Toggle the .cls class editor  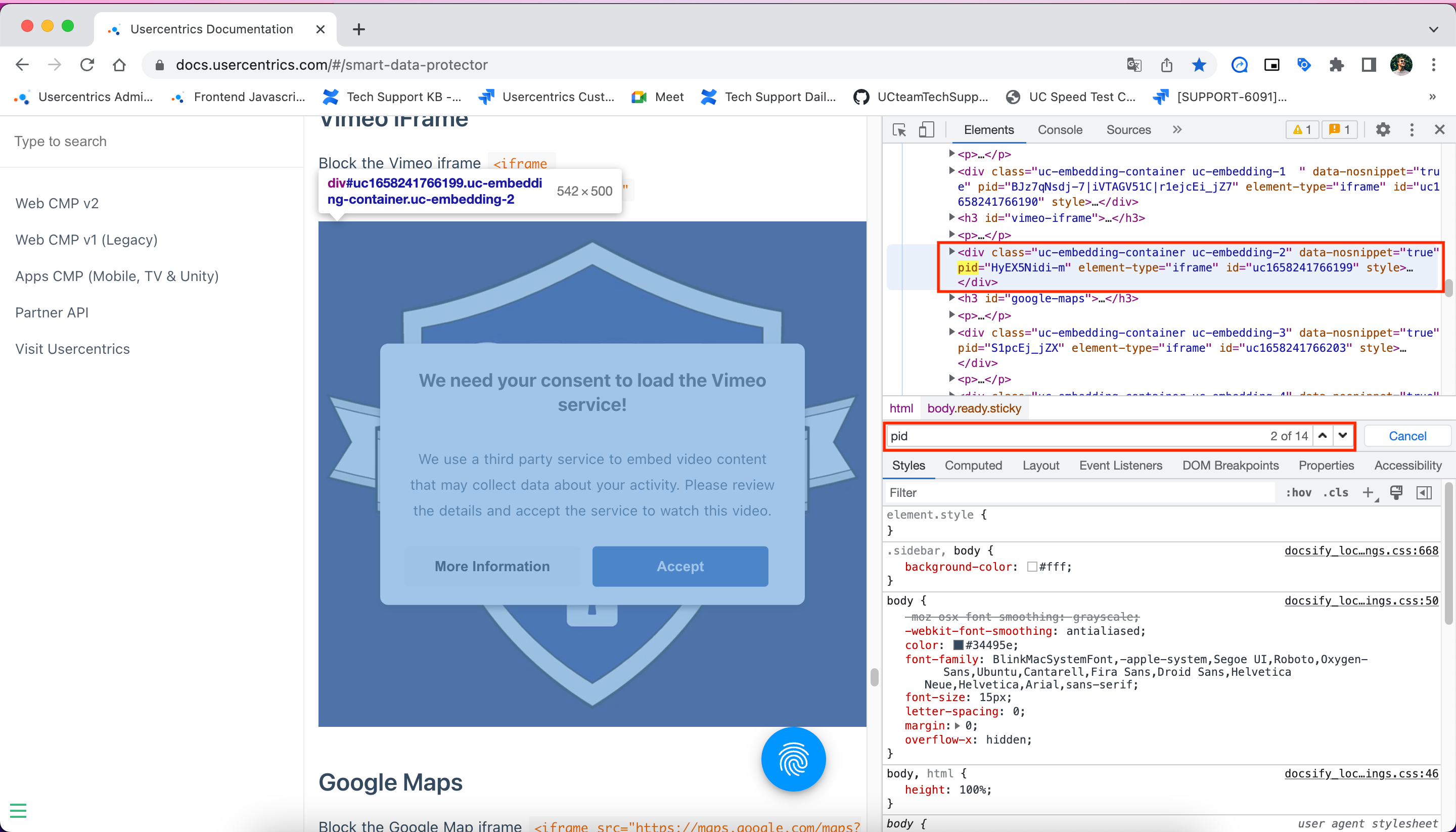[1336, 492]
